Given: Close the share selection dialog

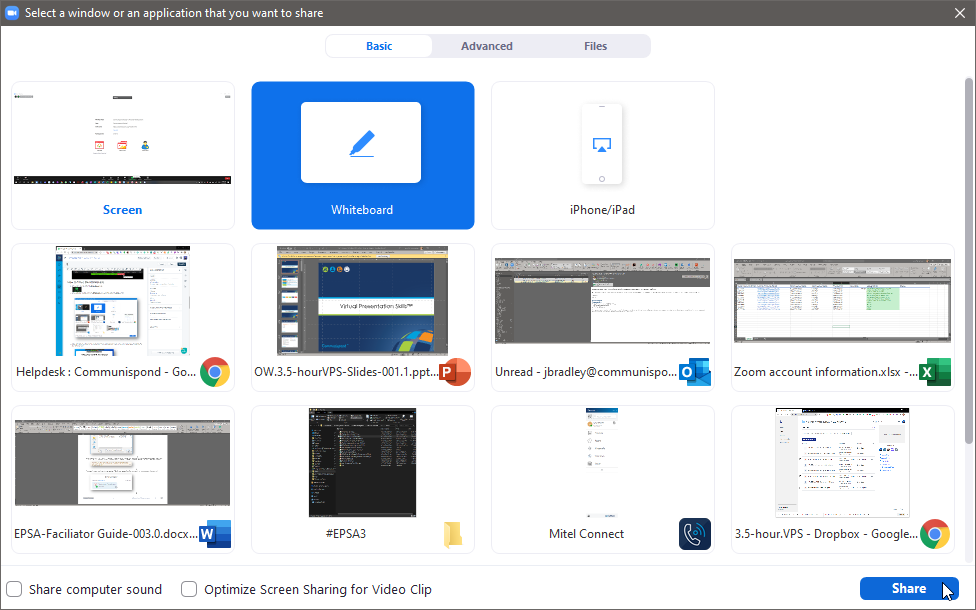Looking at the screenshot, I should point(960,12).
